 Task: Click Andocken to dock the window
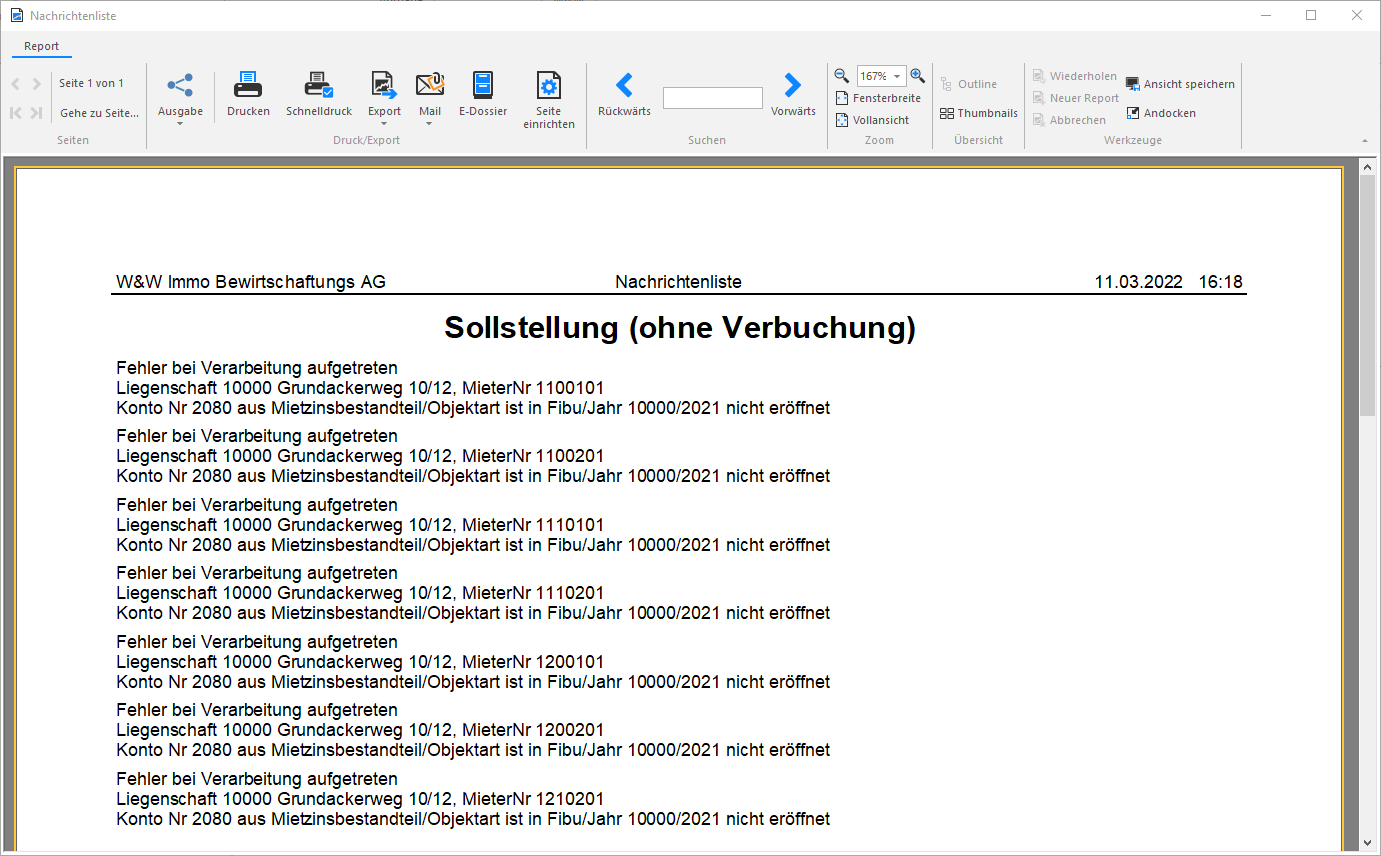coord(1161,113)
